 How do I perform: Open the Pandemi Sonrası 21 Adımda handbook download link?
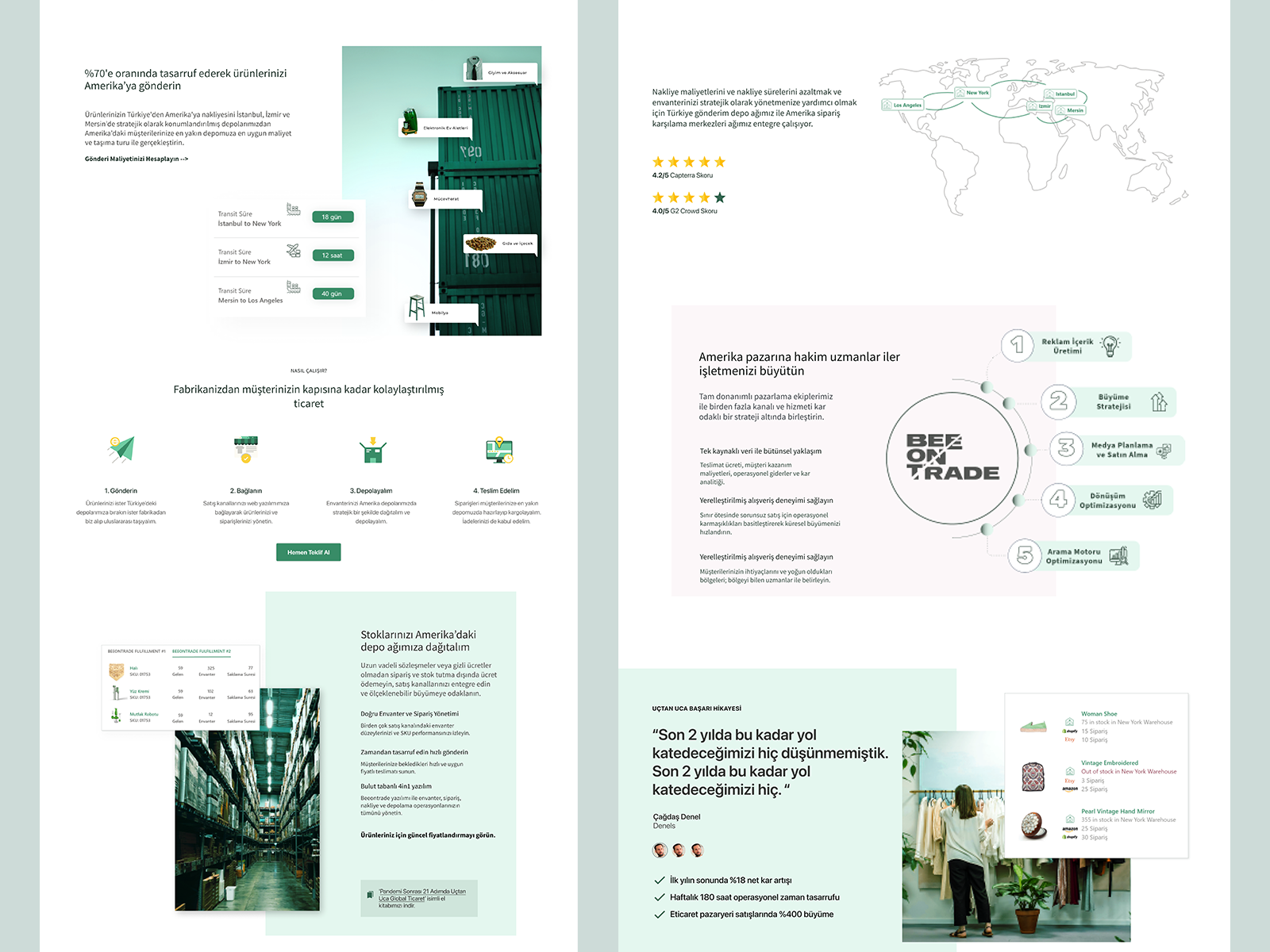tap(422, 898)
